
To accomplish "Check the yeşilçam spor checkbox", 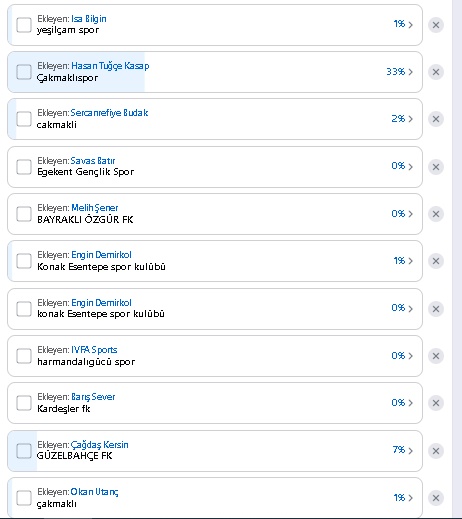I will (x=24, y=25).
